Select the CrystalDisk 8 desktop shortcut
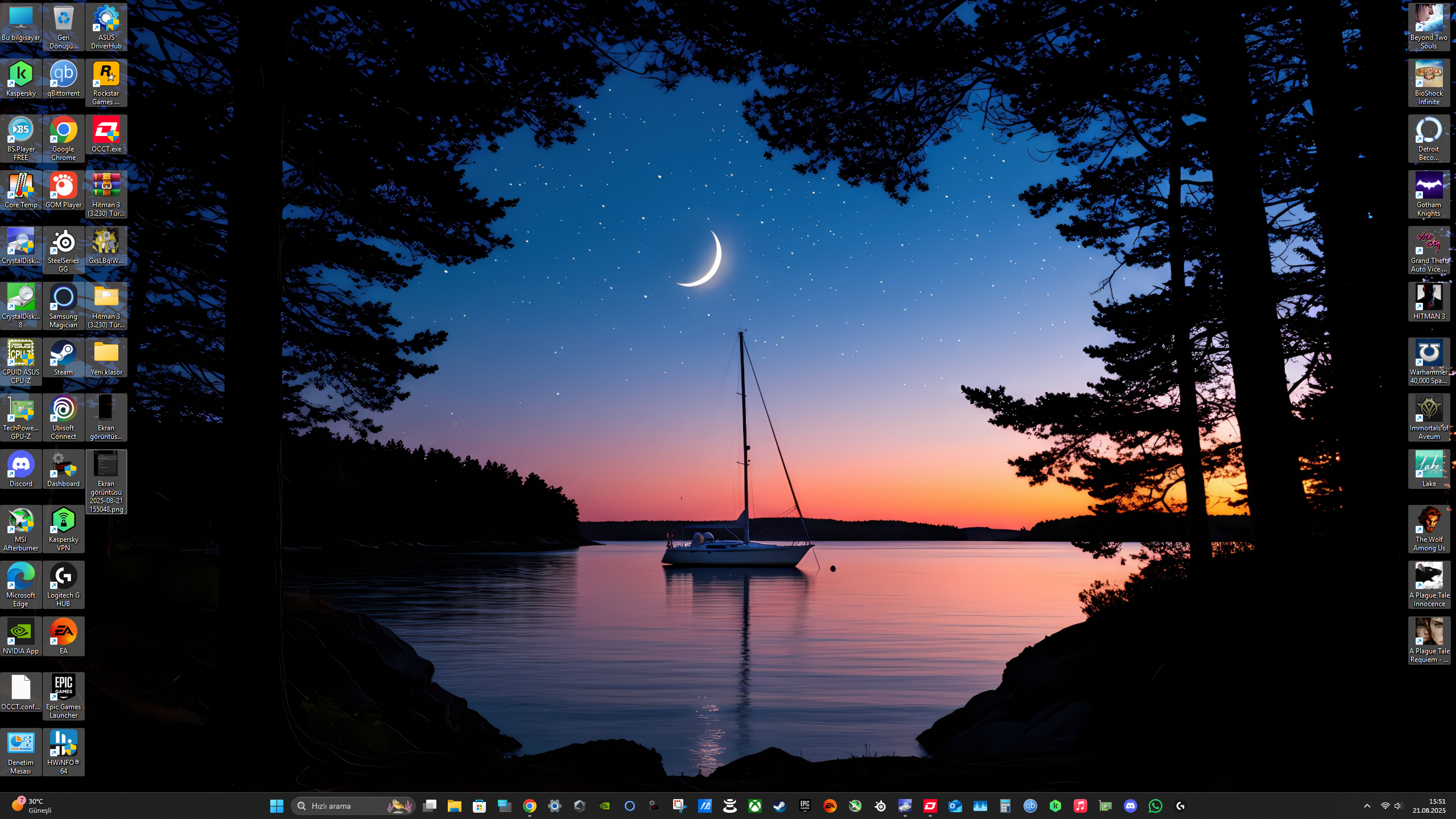 pos(21,306)
